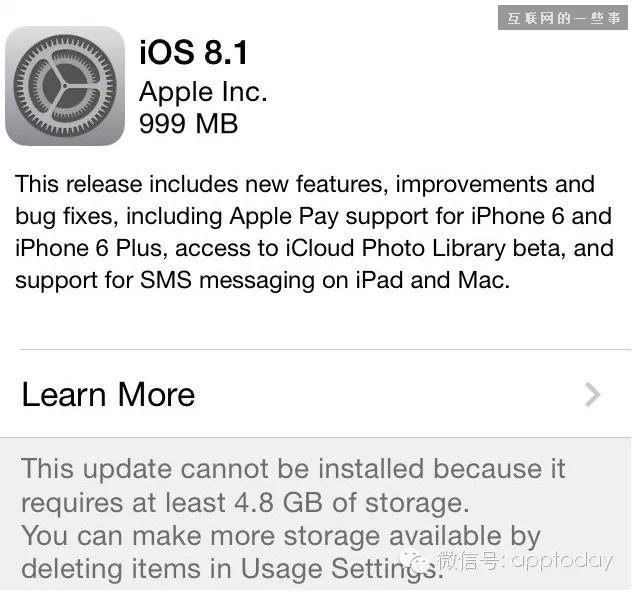
Task: Click the 微信号 apptoday watermark text
Action: pos(526,560)
